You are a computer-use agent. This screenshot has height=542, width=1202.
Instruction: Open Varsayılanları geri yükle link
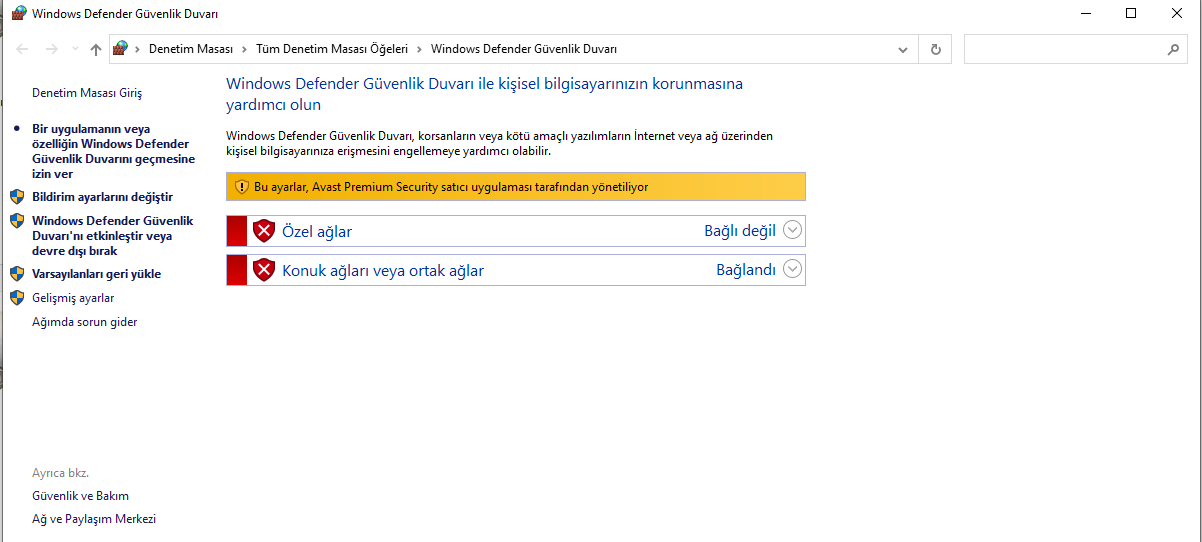coord(96,274)
